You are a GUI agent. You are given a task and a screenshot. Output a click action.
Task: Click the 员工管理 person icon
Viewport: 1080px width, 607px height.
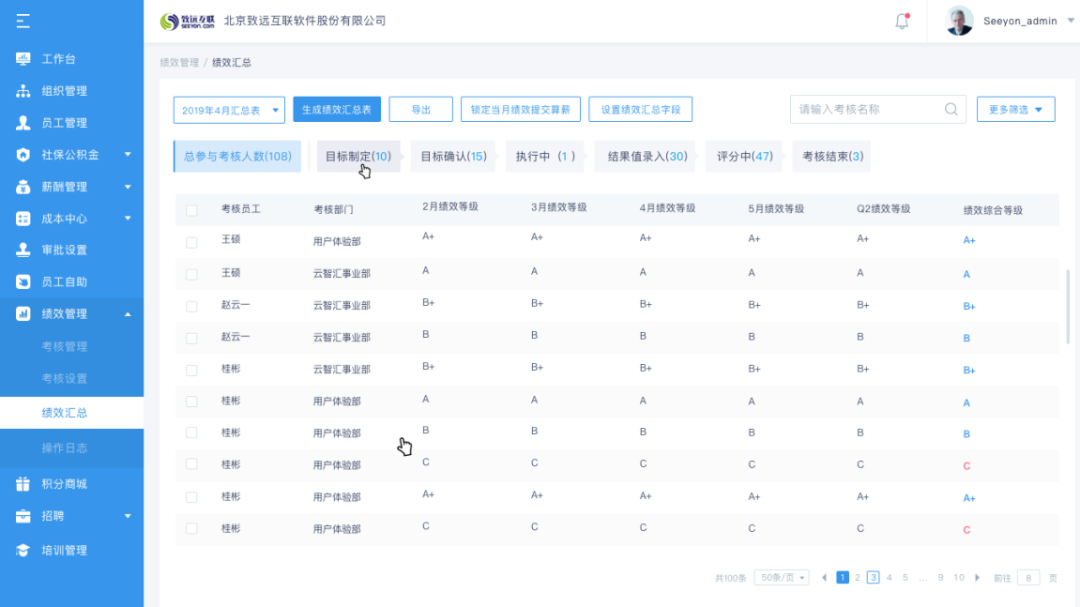coord(23,123)
